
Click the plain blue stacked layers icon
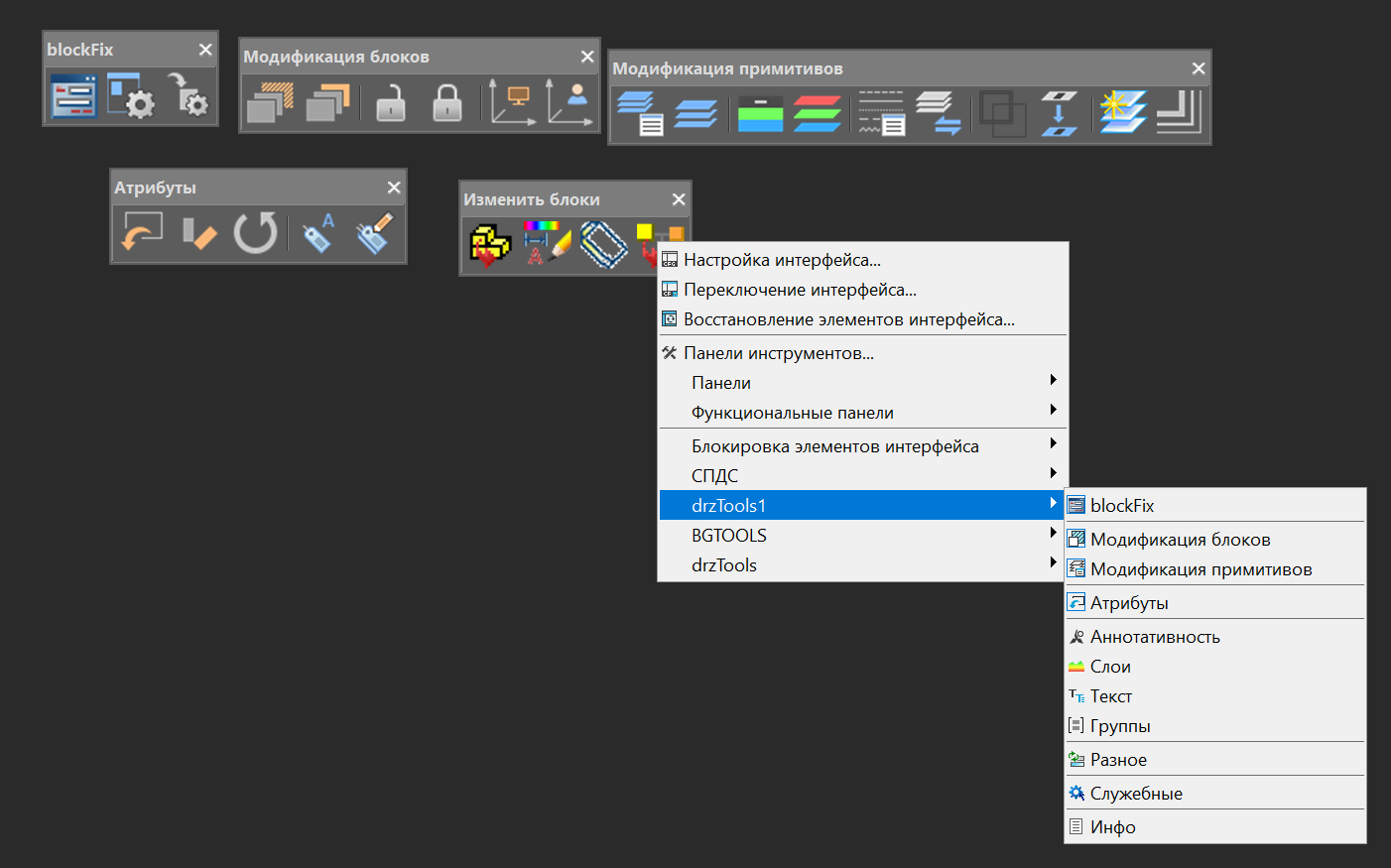695,113
